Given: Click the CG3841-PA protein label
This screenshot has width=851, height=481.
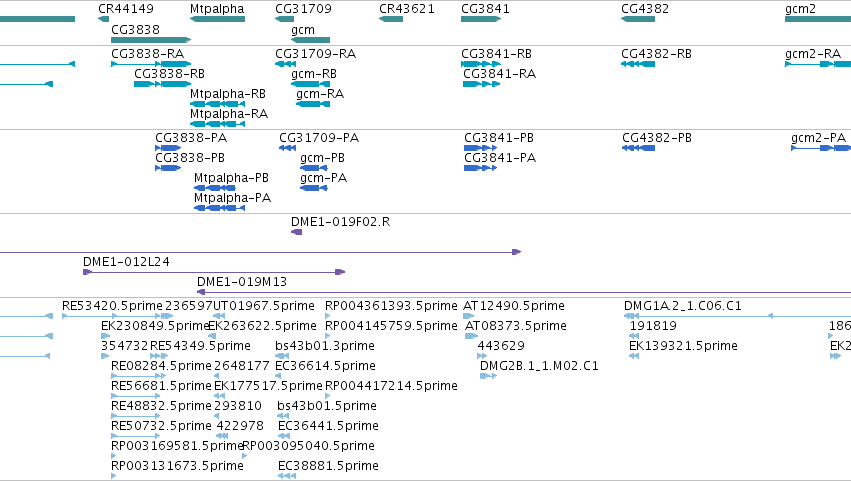Looking at the screenshot, I should pos(500,158).
